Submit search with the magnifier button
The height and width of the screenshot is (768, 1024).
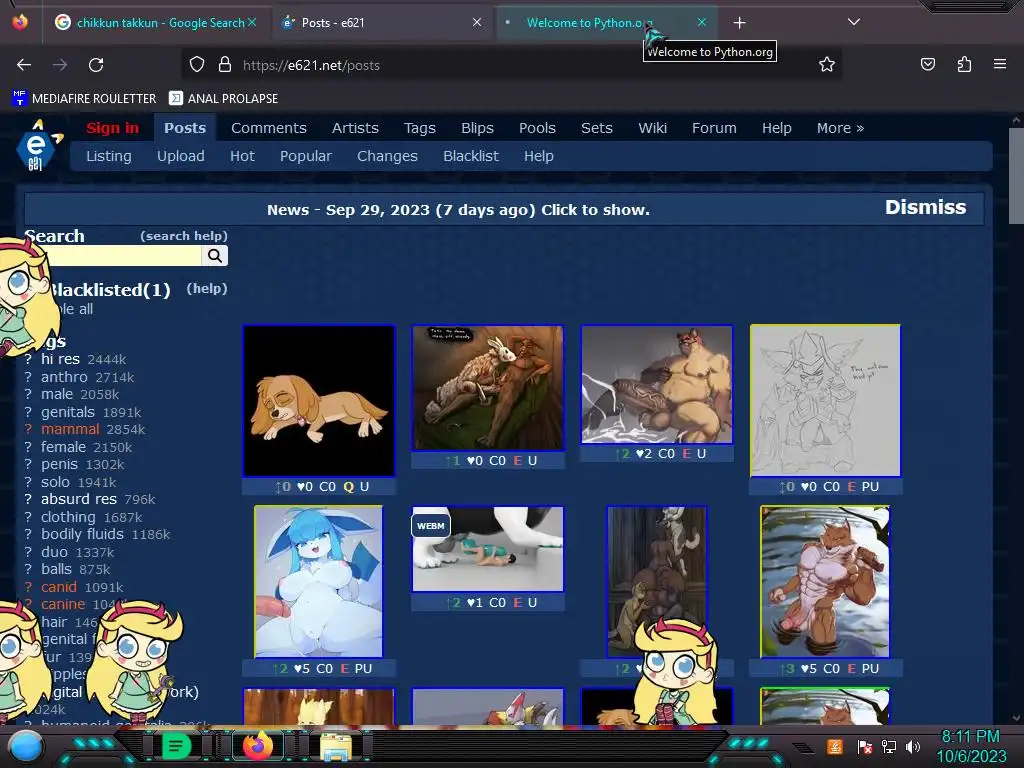coord(215,256)
